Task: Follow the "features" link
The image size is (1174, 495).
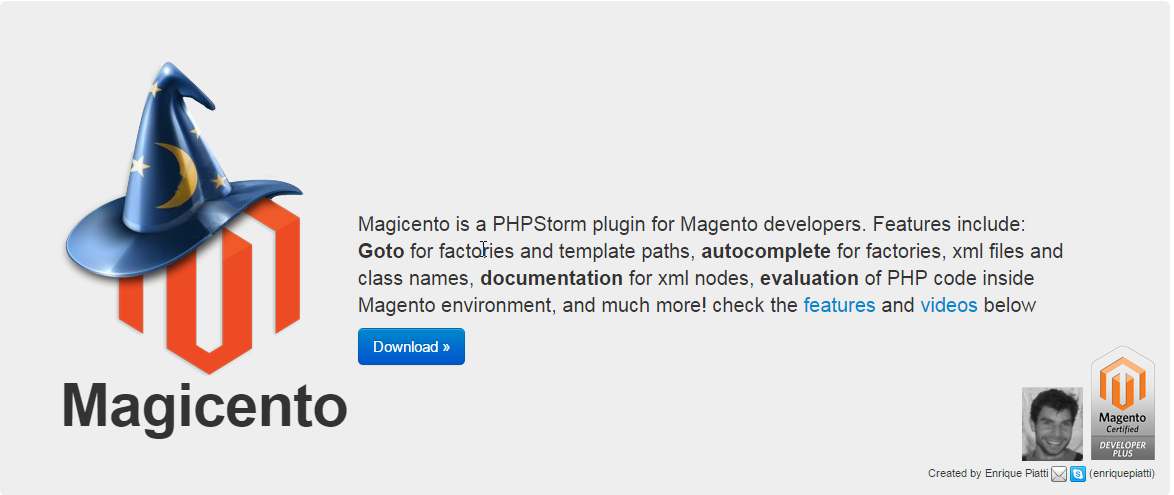Action: [839, 305]
